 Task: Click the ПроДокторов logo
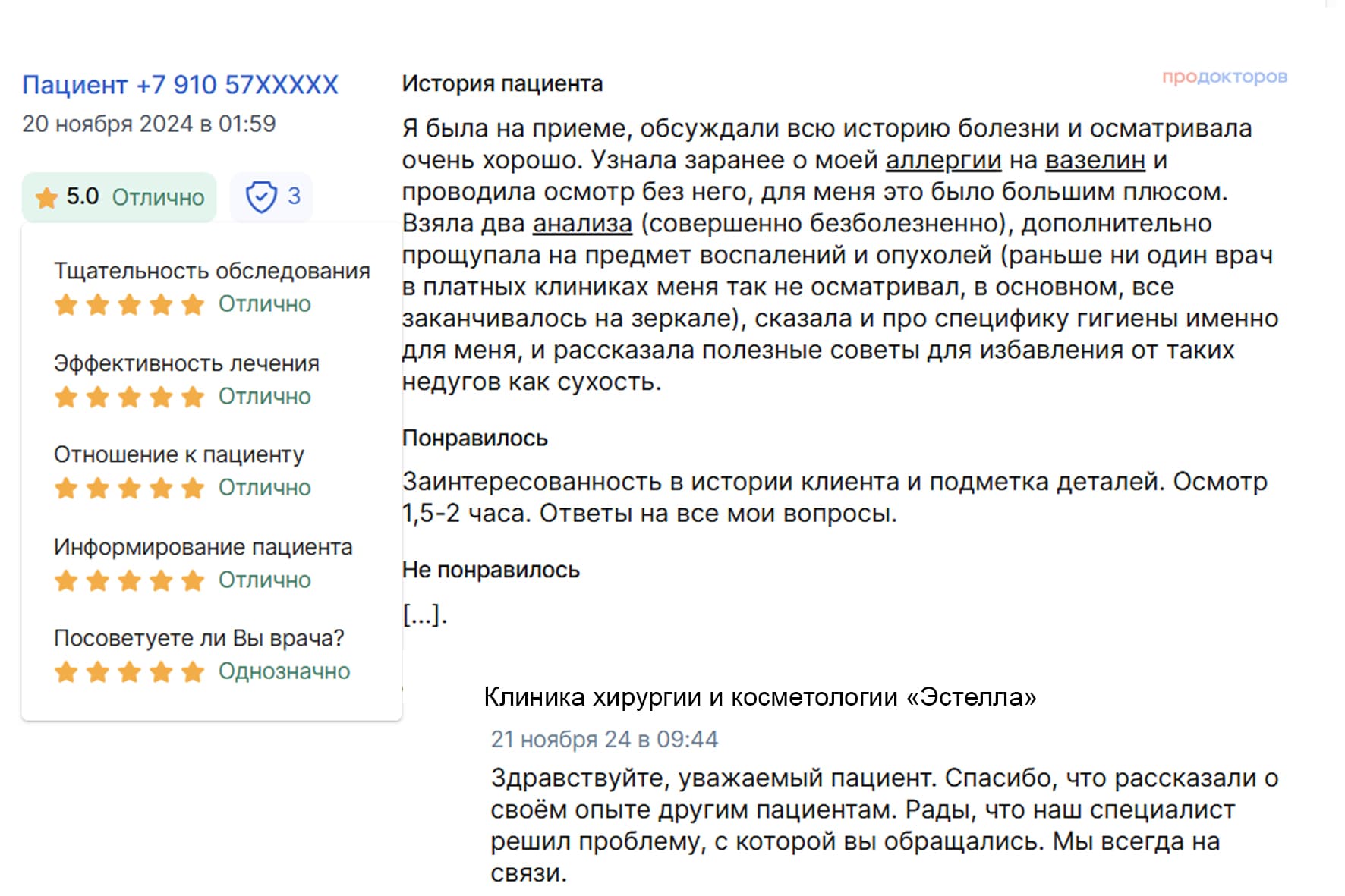(x=1224, y=77)
